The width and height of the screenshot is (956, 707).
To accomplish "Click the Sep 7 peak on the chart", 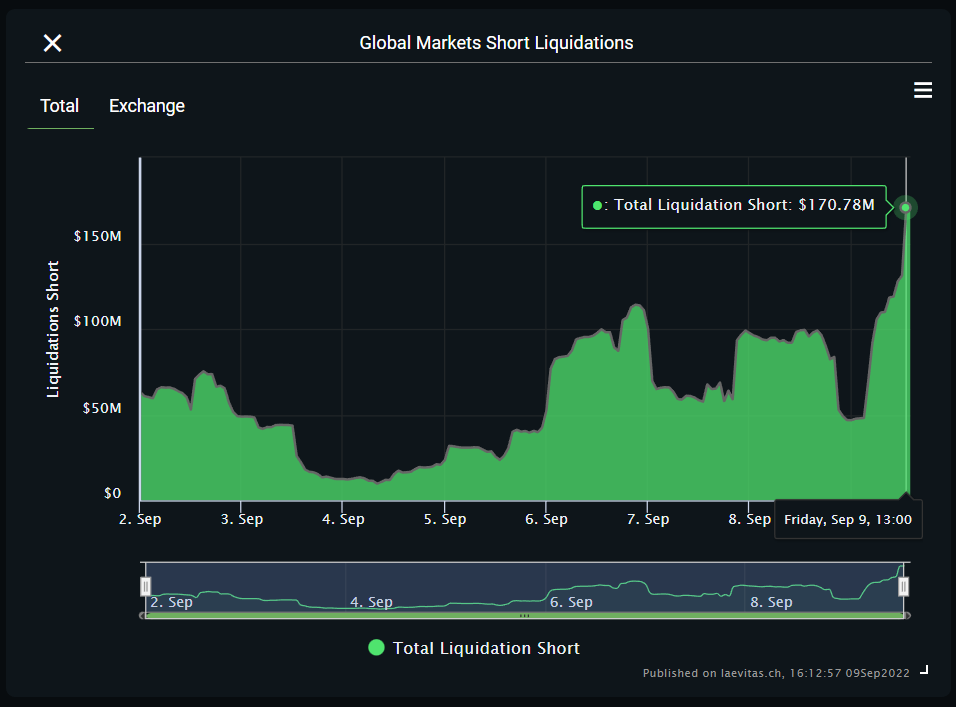I will tap(637, 305).
